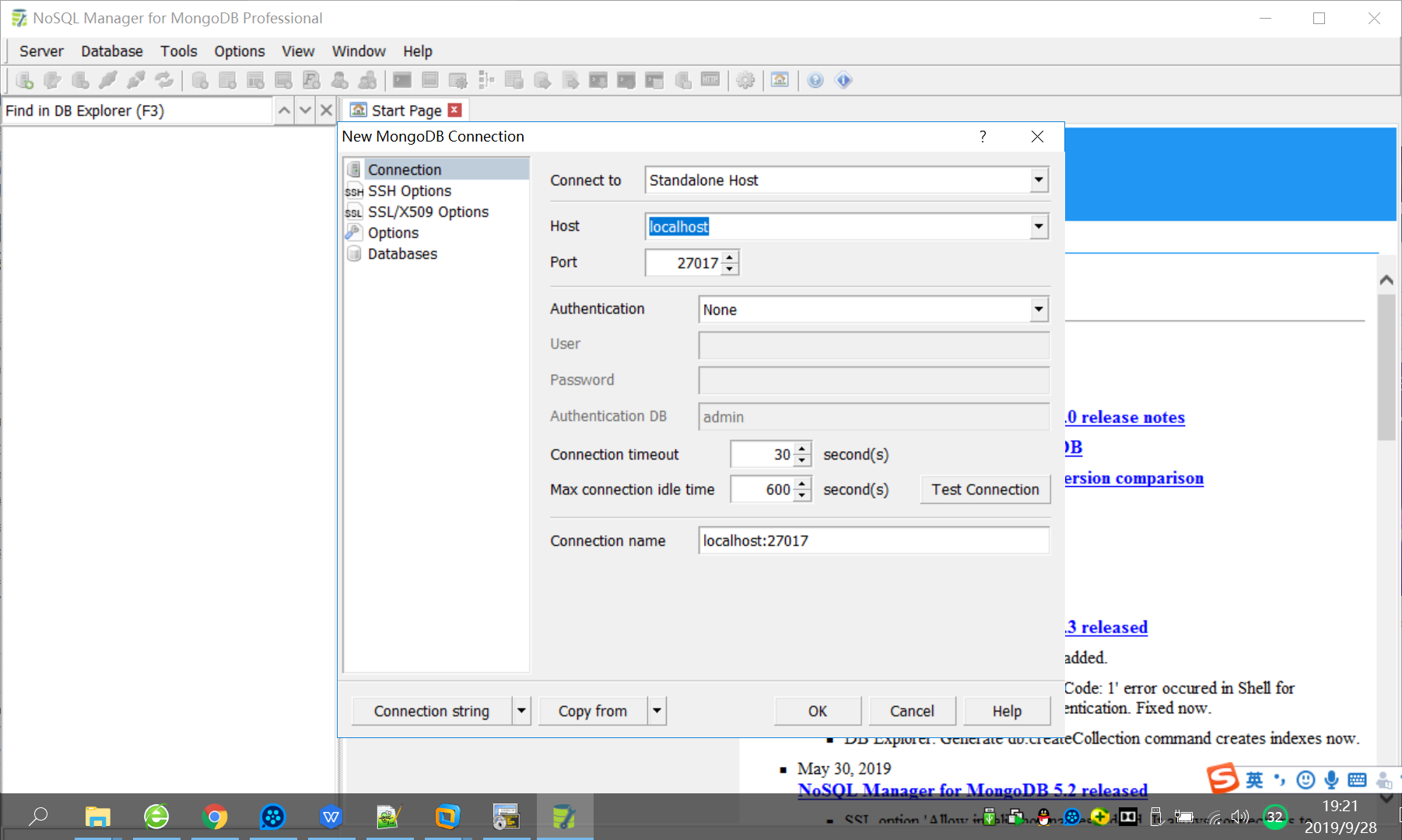Click the Cancel button
The width and height of the screenshot is (1402, 840).
pos(912,711)
